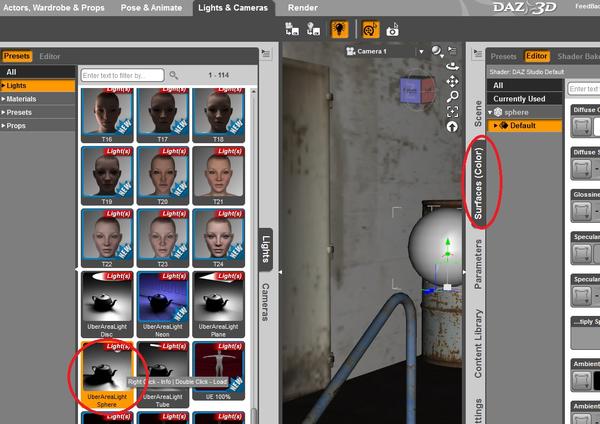The image size is (600, 424).
Task: Select Currently Used in surfaces list
Action: (525, 99)
